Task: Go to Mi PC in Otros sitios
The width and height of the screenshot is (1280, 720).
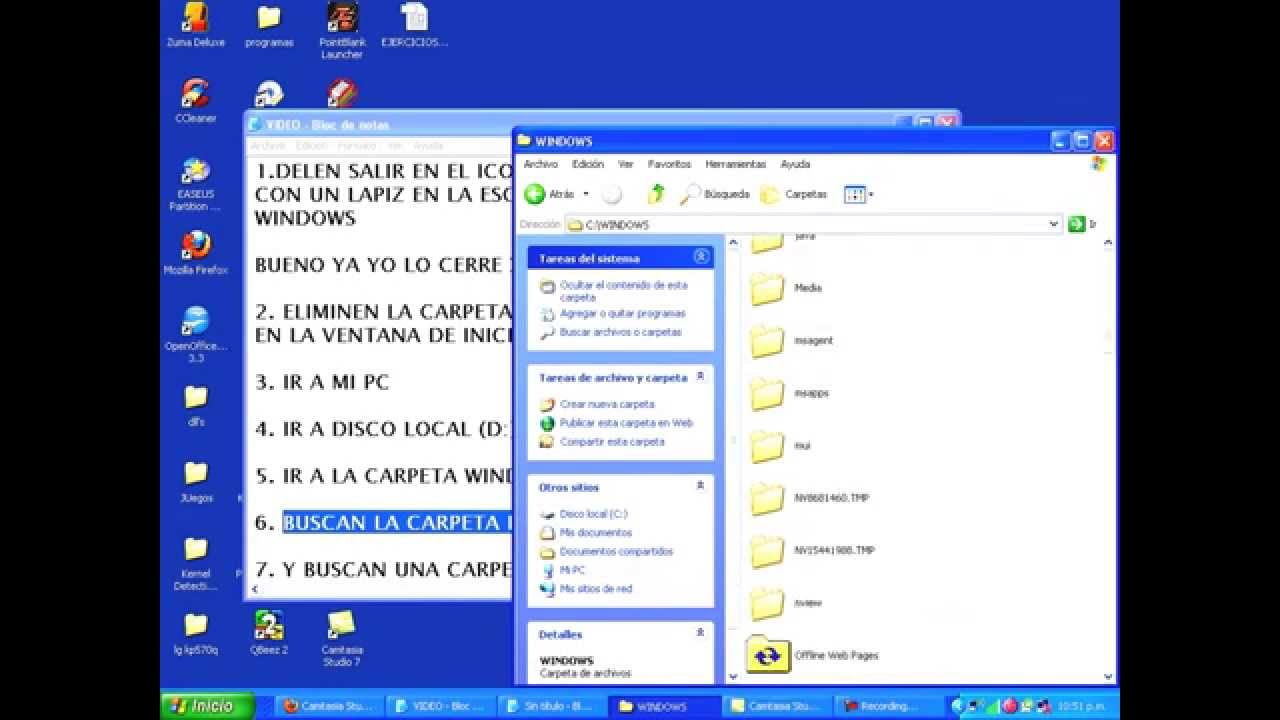Action: 573,570
